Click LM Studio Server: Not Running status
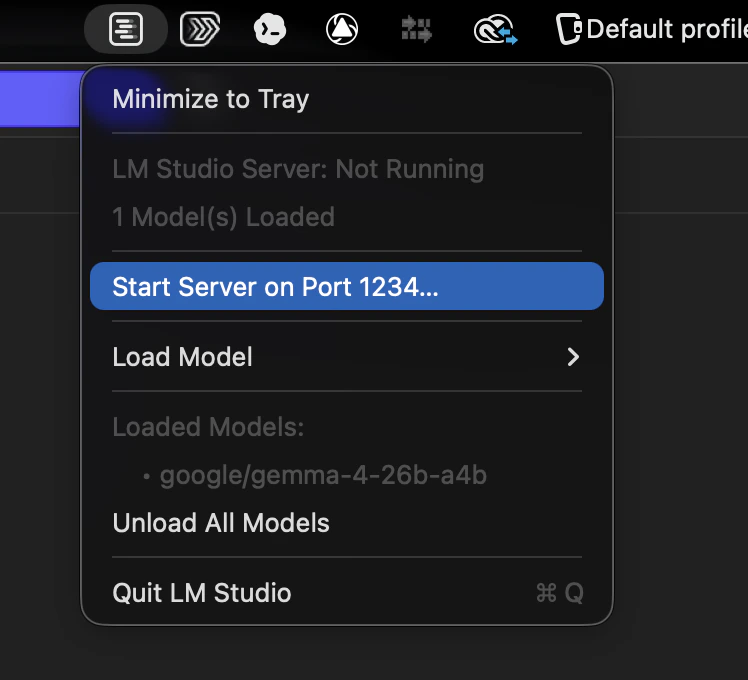The width and height of the screenshot is (748, 680). pyautogui.click(x=298, y=169)
